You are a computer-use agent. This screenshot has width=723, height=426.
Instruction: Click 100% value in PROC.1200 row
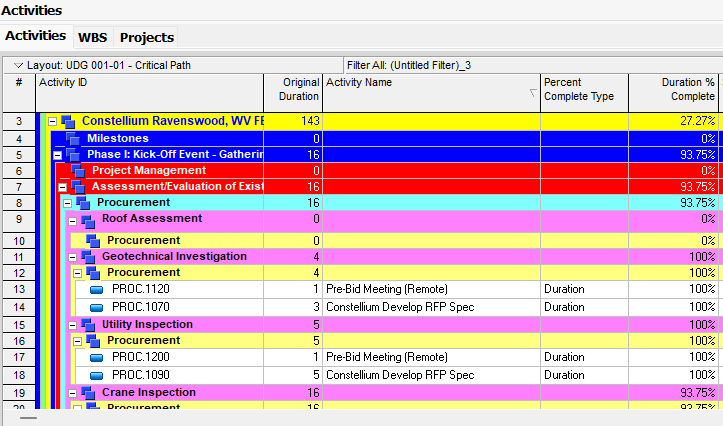pos(702,357)
